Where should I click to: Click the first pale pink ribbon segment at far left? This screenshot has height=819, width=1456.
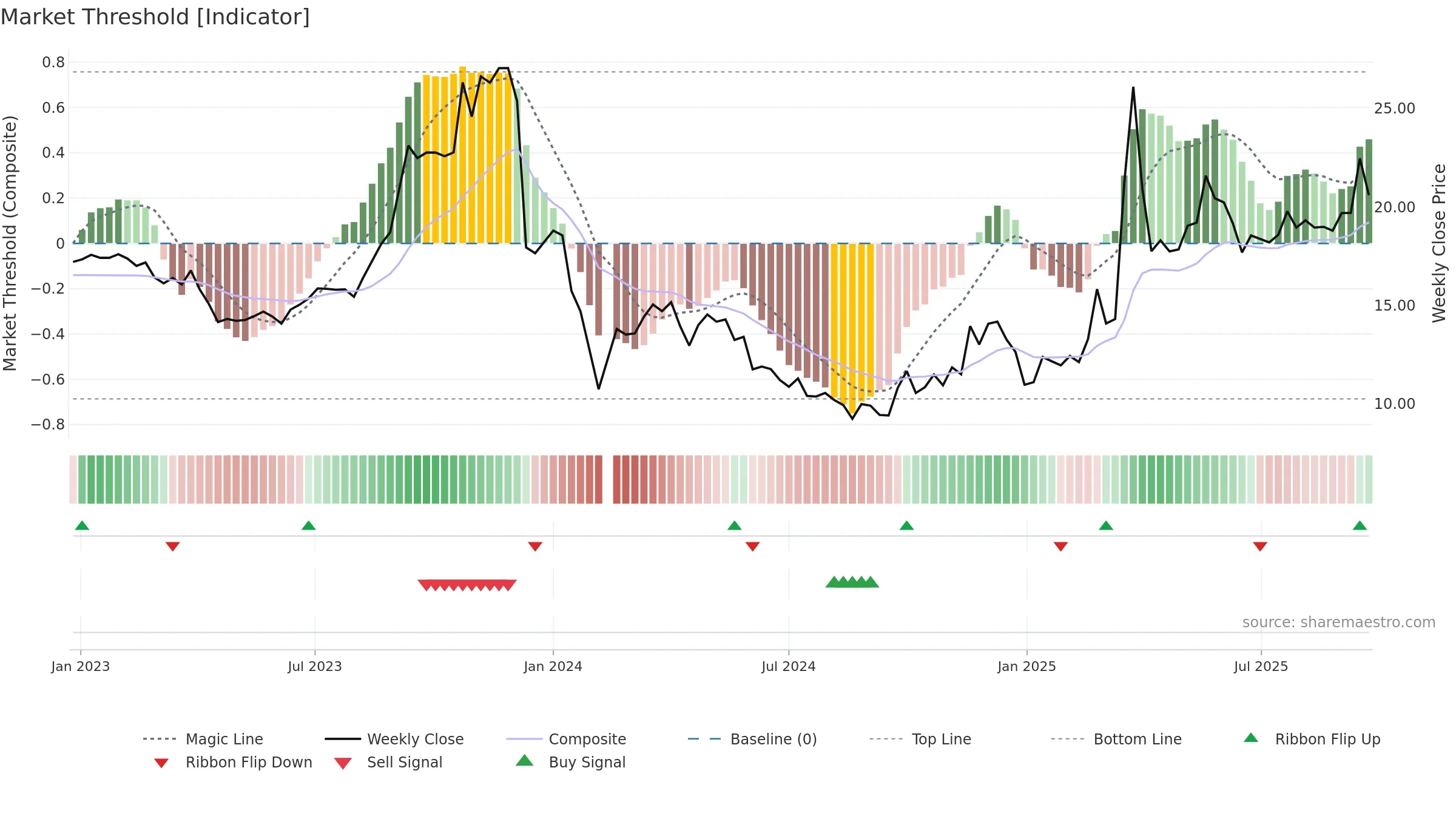(x=73, y=479)
